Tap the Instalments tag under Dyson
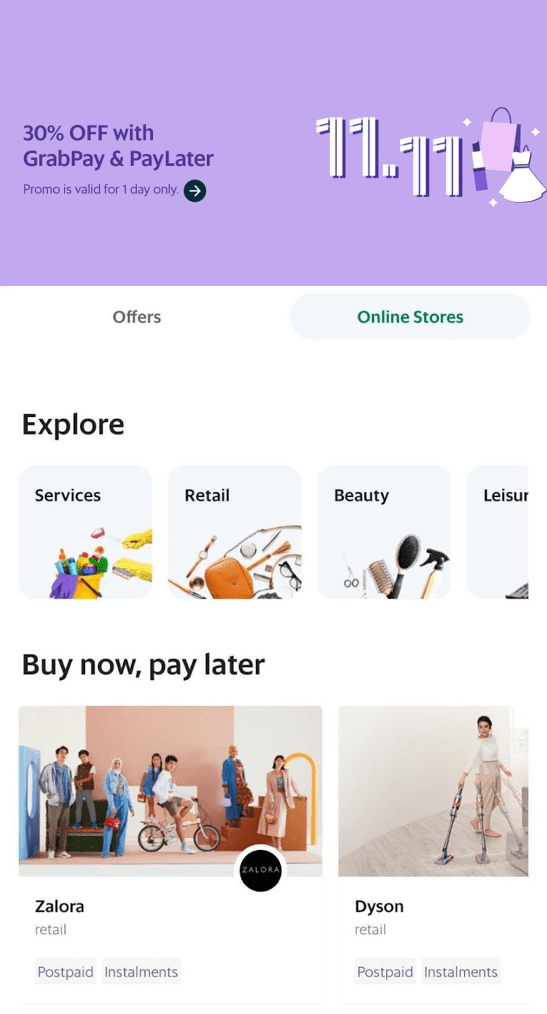 pyautogui.click(x=461, y=972)
